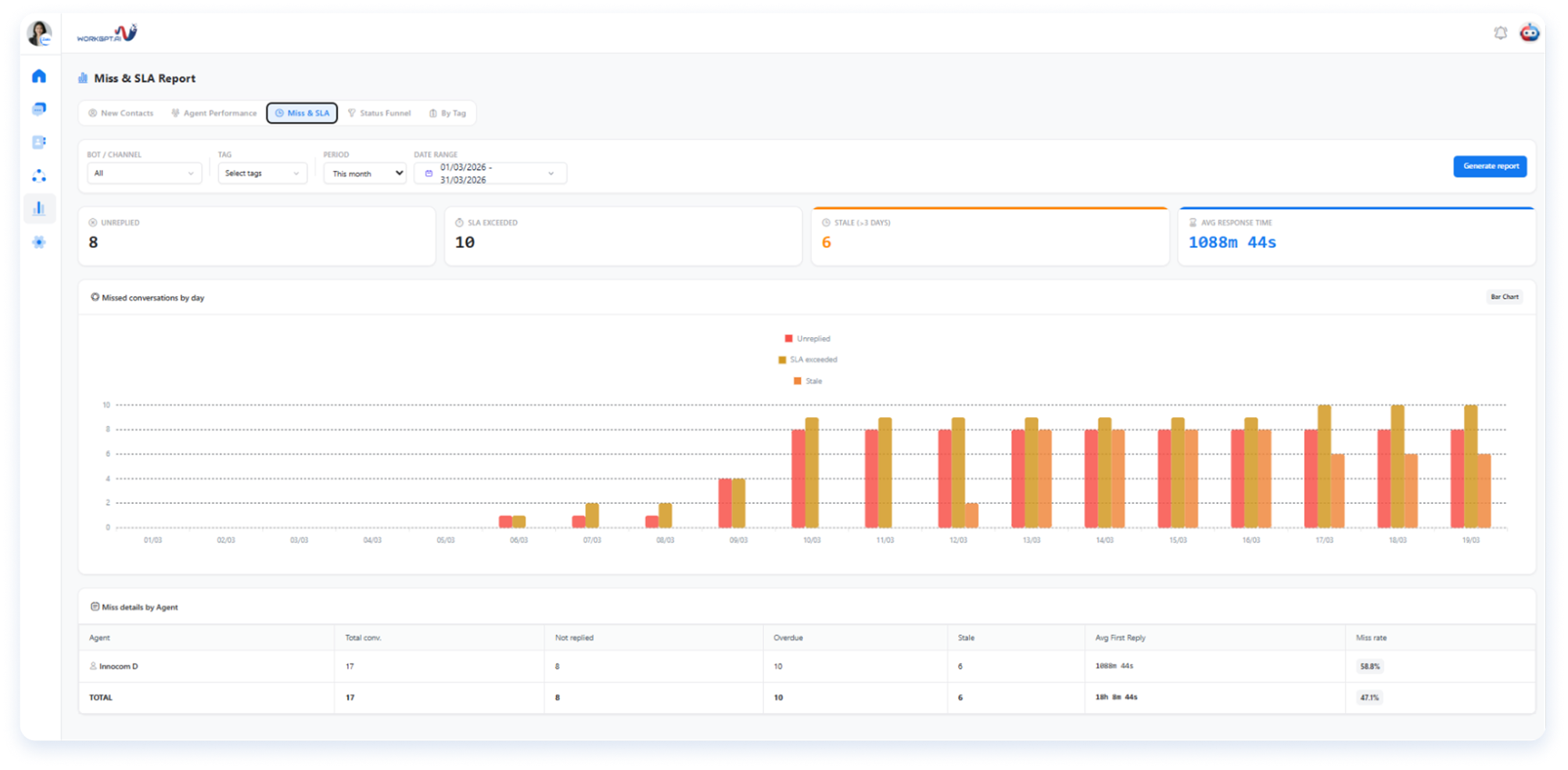Switch to the Agent Performance tab
This screenshot has width=1568, height=770.
tap(213, 113)
